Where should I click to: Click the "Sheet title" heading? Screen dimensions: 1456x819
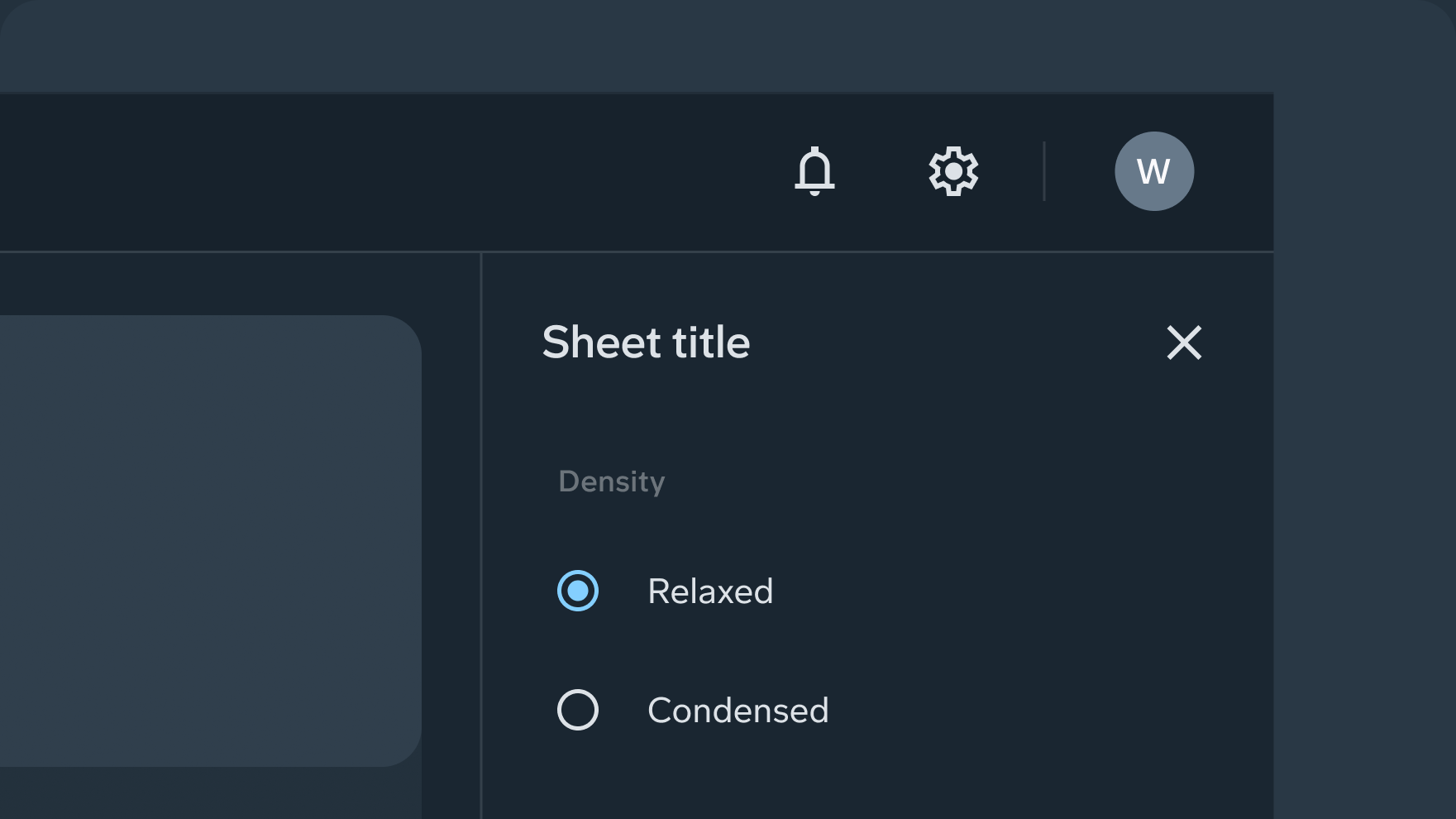(646, 342)
